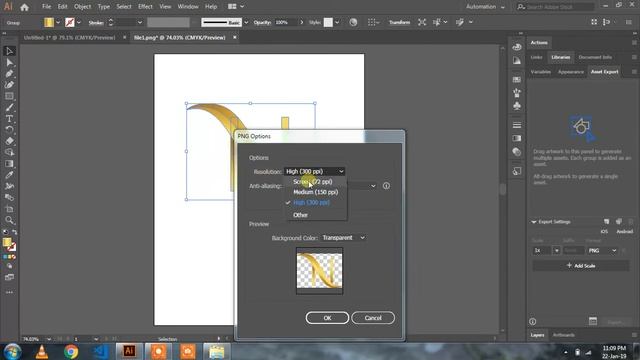Click the Isolate Selected Object icon
Viewport: 640px width, 360px height.
tap(422, 22)
